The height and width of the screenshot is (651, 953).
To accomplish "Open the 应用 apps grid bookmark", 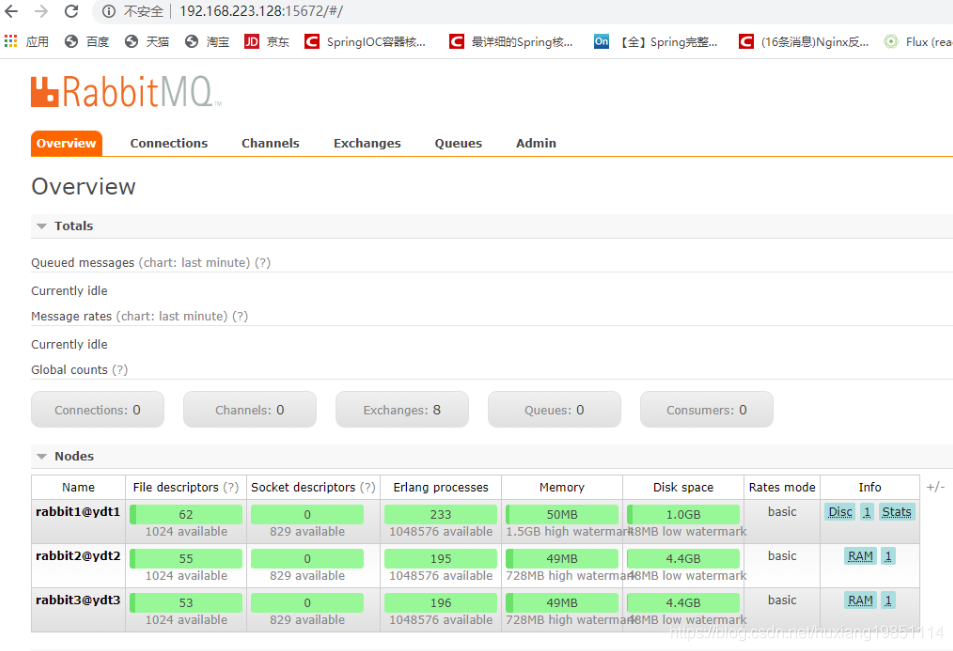I will click(26, 41).
